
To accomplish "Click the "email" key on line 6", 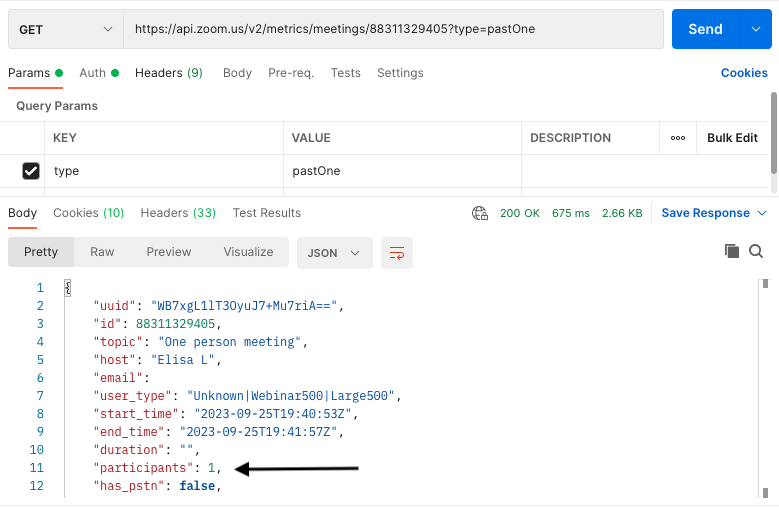I will tap(118, 378).
